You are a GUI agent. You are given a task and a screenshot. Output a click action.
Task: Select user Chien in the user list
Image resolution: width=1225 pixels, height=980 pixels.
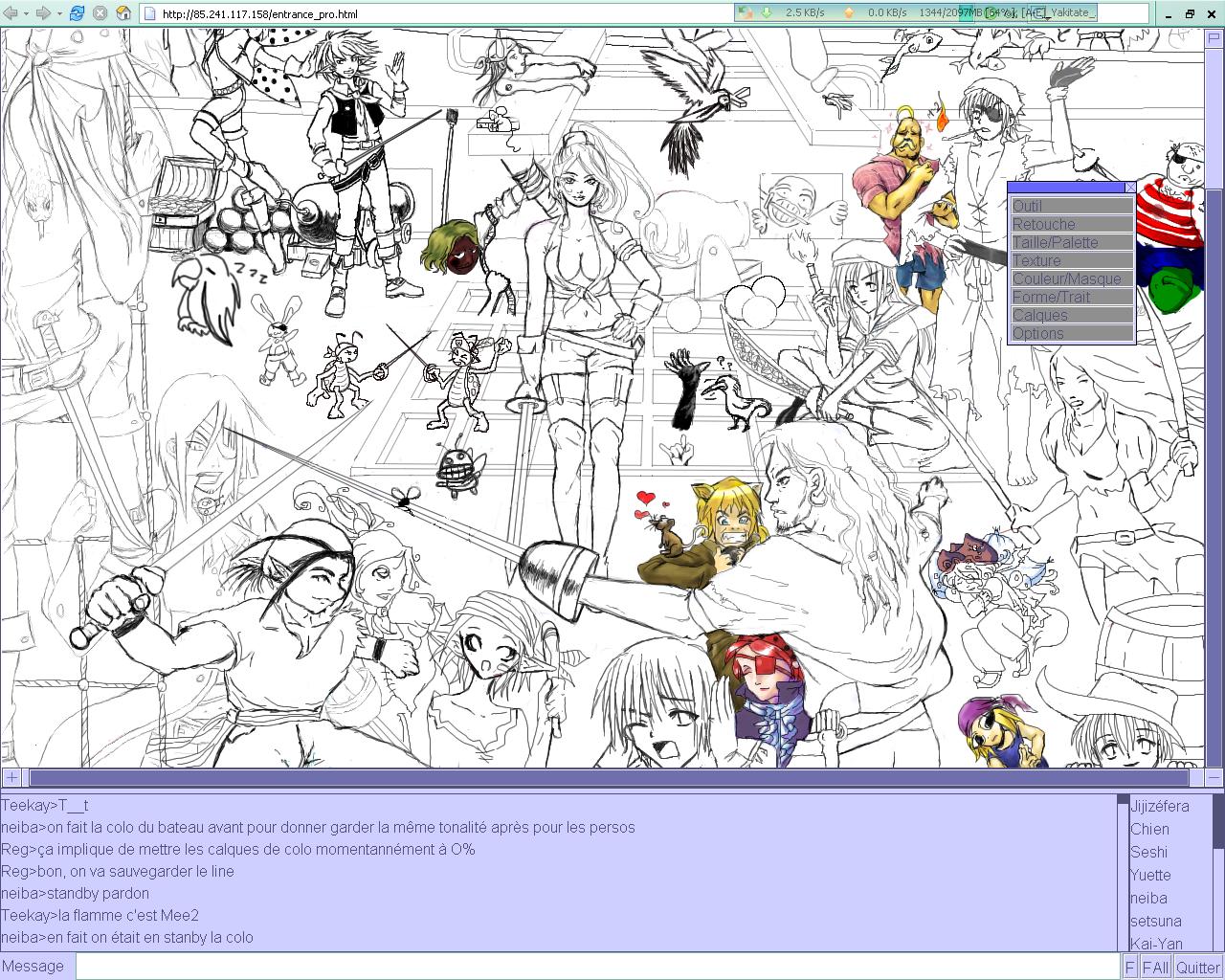[1149, 830]
